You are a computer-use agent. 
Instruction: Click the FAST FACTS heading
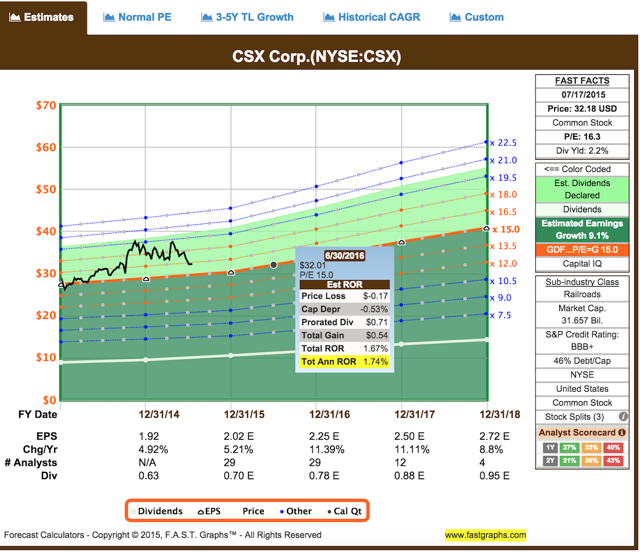582,81
